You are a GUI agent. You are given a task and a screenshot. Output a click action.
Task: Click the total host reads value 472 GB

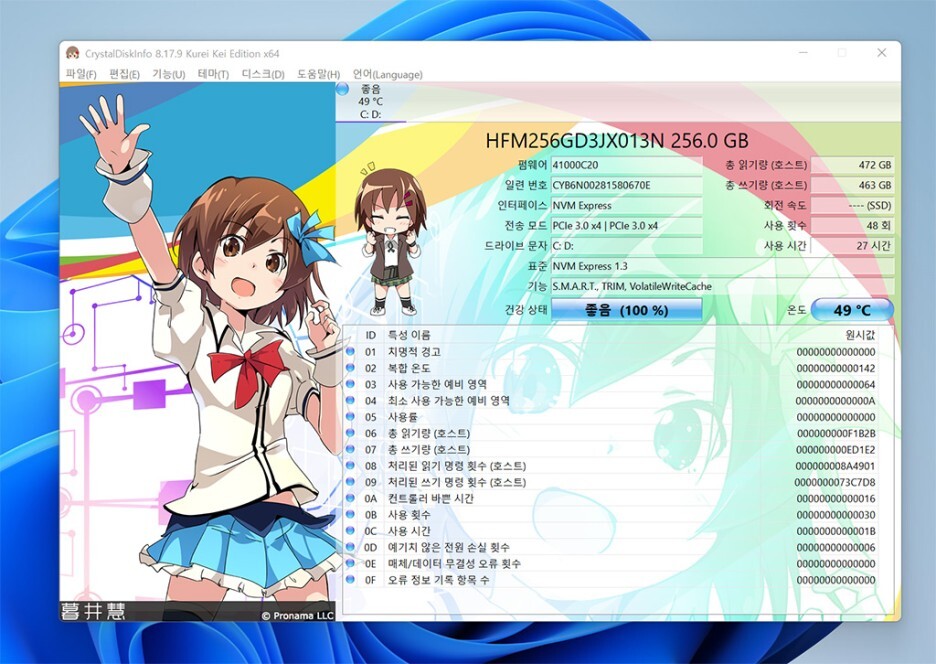click(x=852, y=165)
